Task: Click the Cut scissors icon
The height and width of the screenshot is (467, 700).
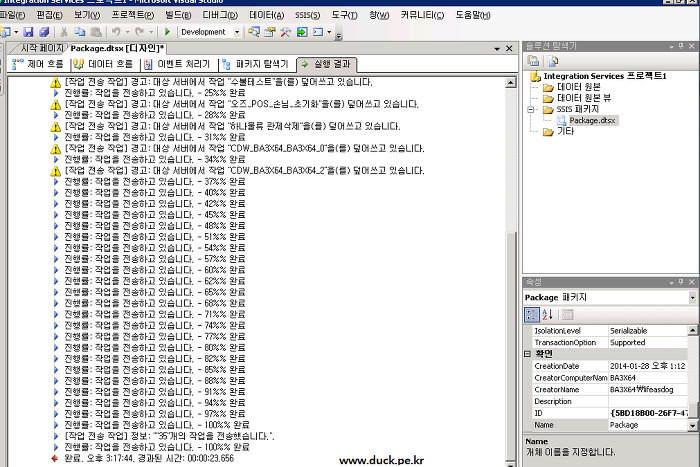Action: tap(64, 32)
